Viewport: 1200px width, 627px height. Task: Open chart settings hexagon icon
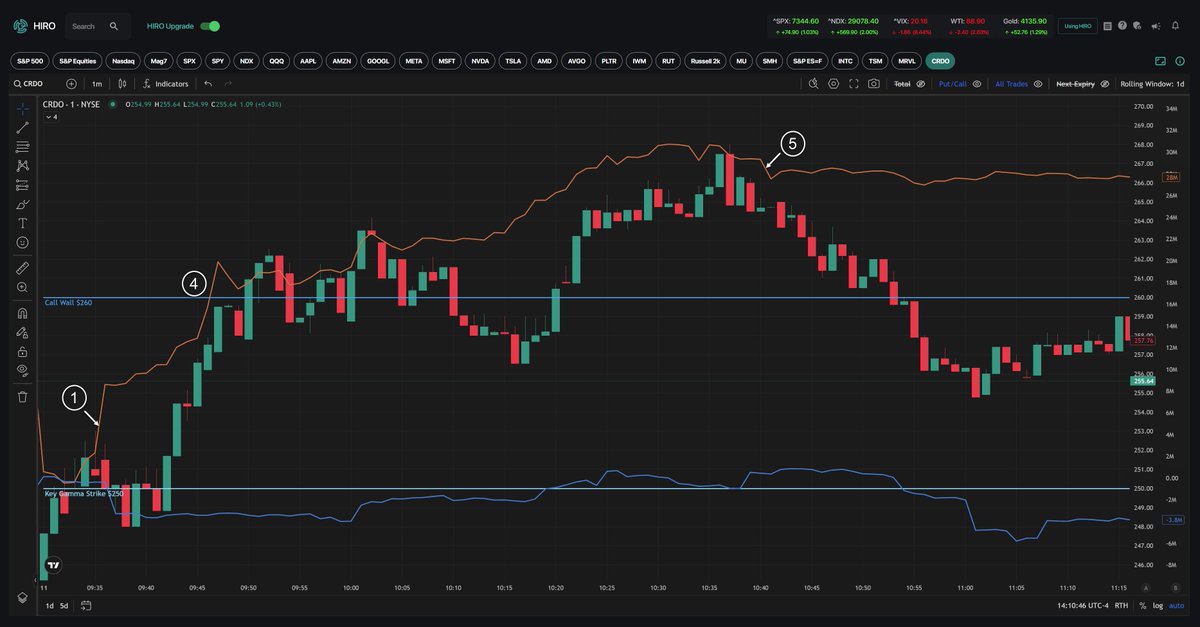tap(833, 84)
